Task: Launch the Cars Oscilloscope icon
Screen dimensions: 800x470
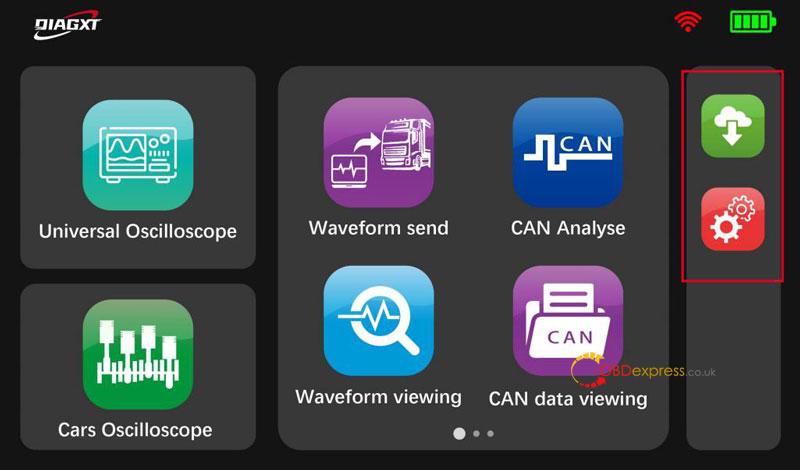Action: click(x=138, y=354)
